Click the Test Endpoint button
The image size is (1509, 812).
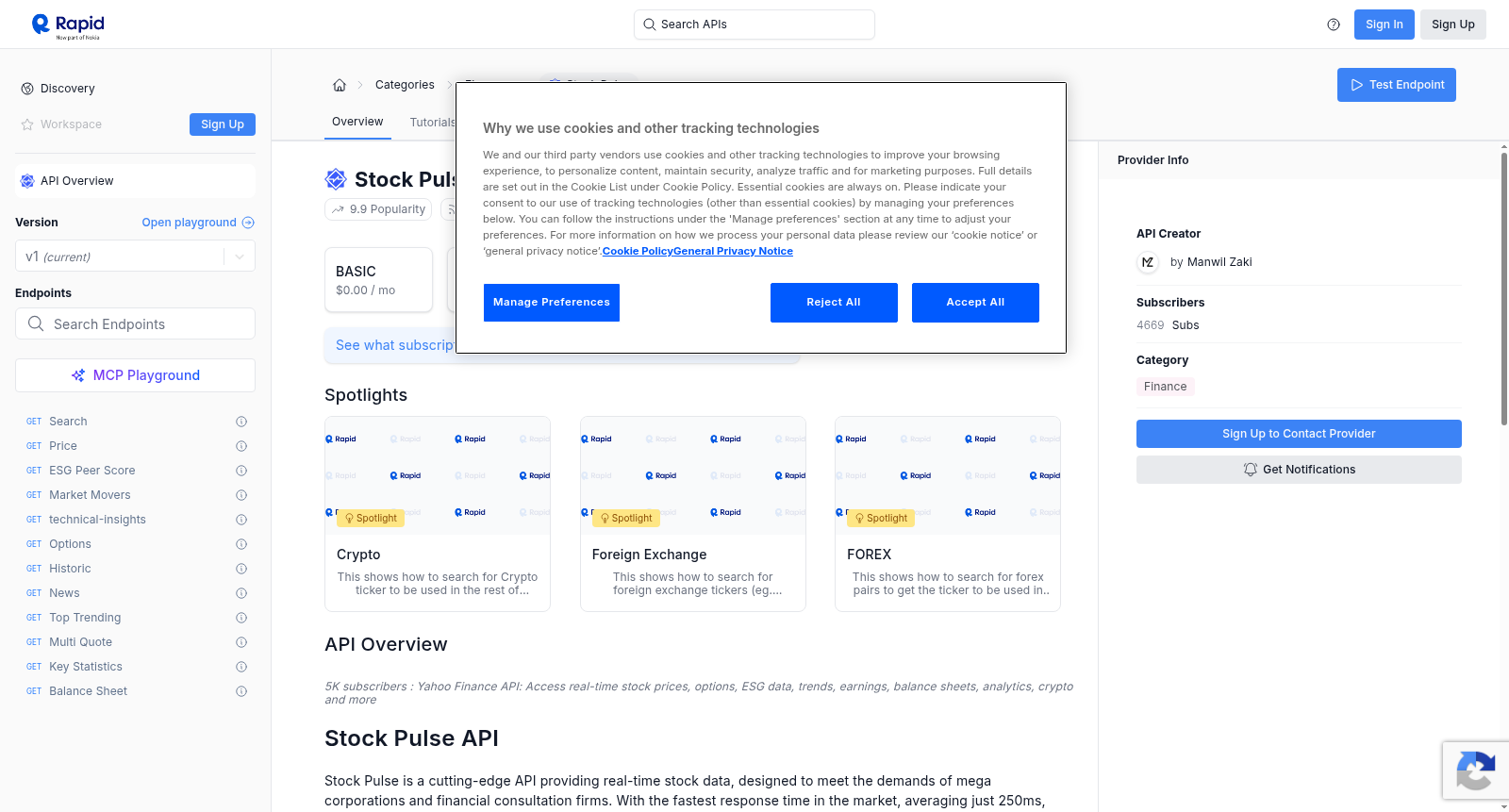[x=1397, y=85]
